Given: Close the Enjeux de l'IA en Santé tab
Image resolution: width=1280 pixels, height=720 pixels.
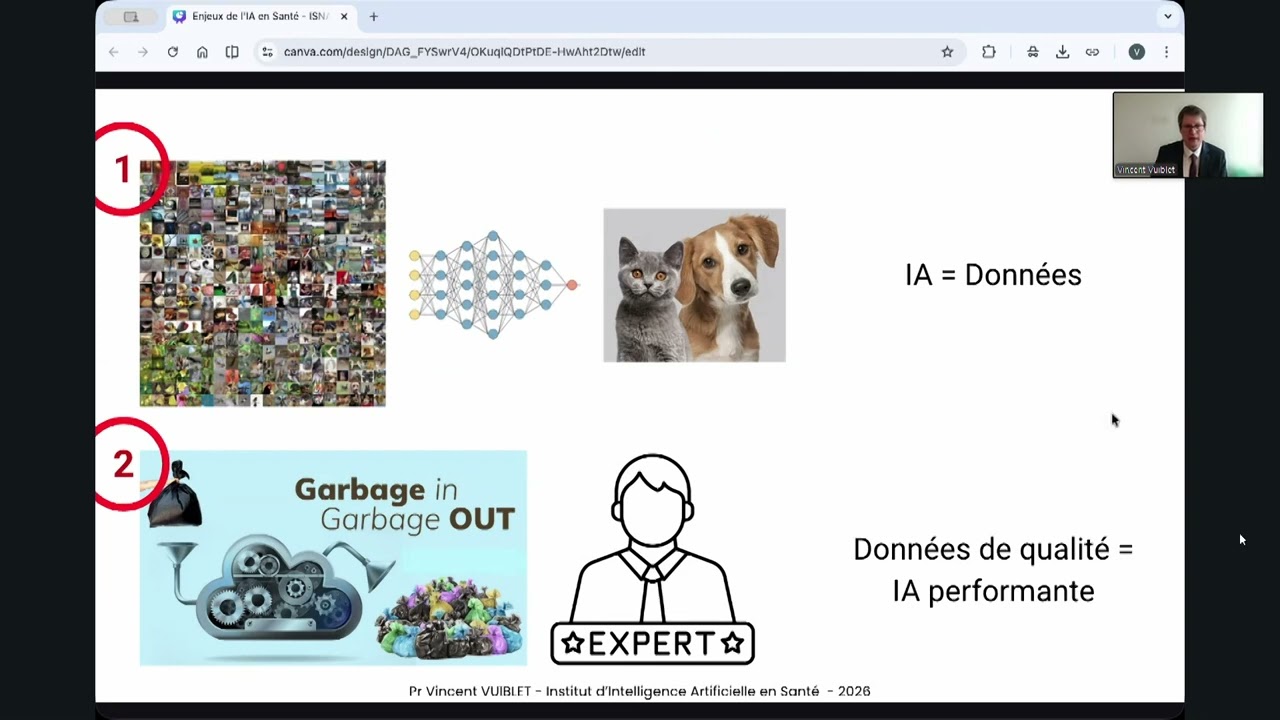Looking at the screenshot, I should point(344,17).
